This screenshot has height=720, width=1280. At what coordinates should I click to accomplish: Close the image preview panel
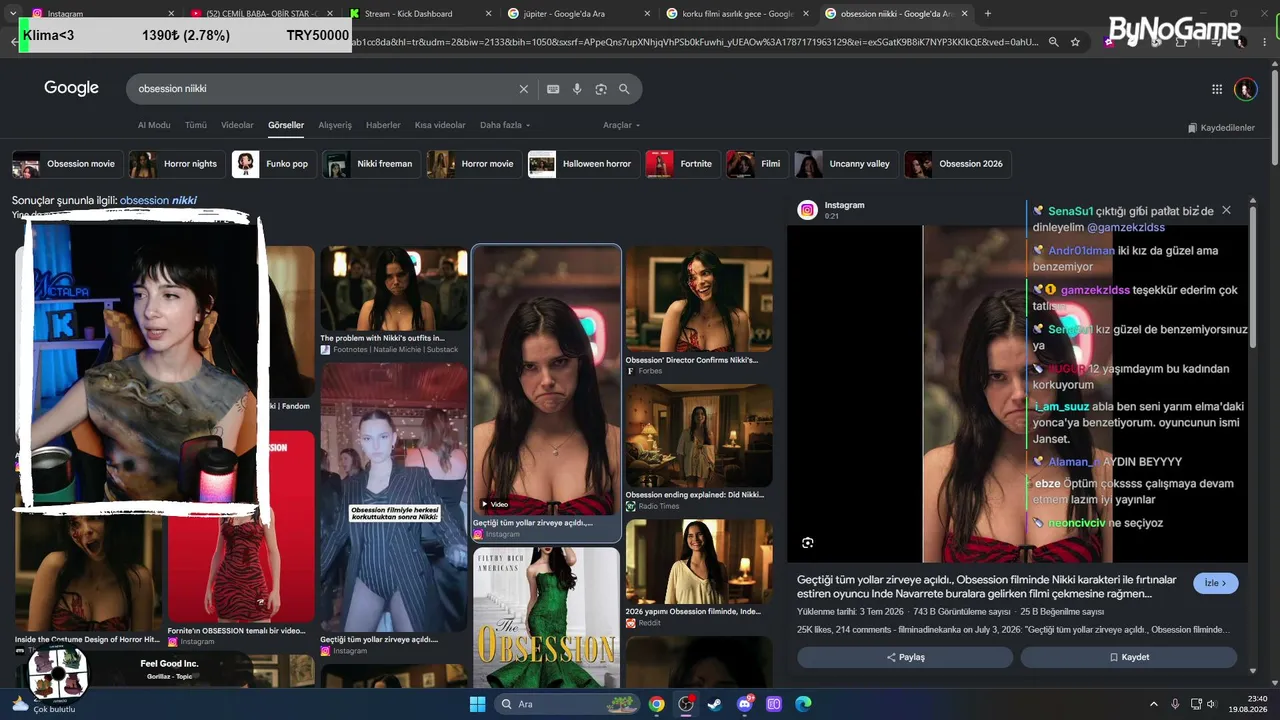coord(1226,210)
